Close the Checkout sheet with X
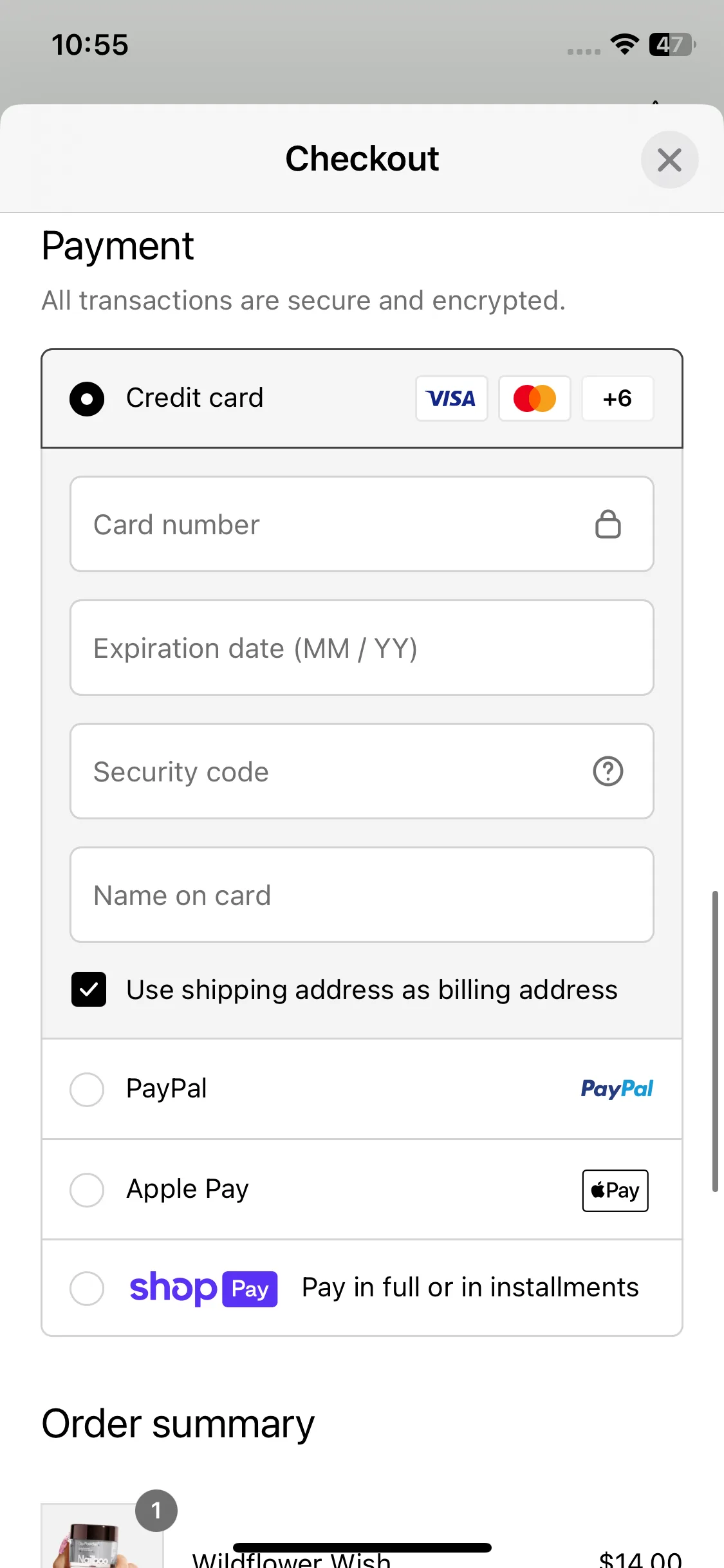The image size is (724, 1568). point(669,160)
